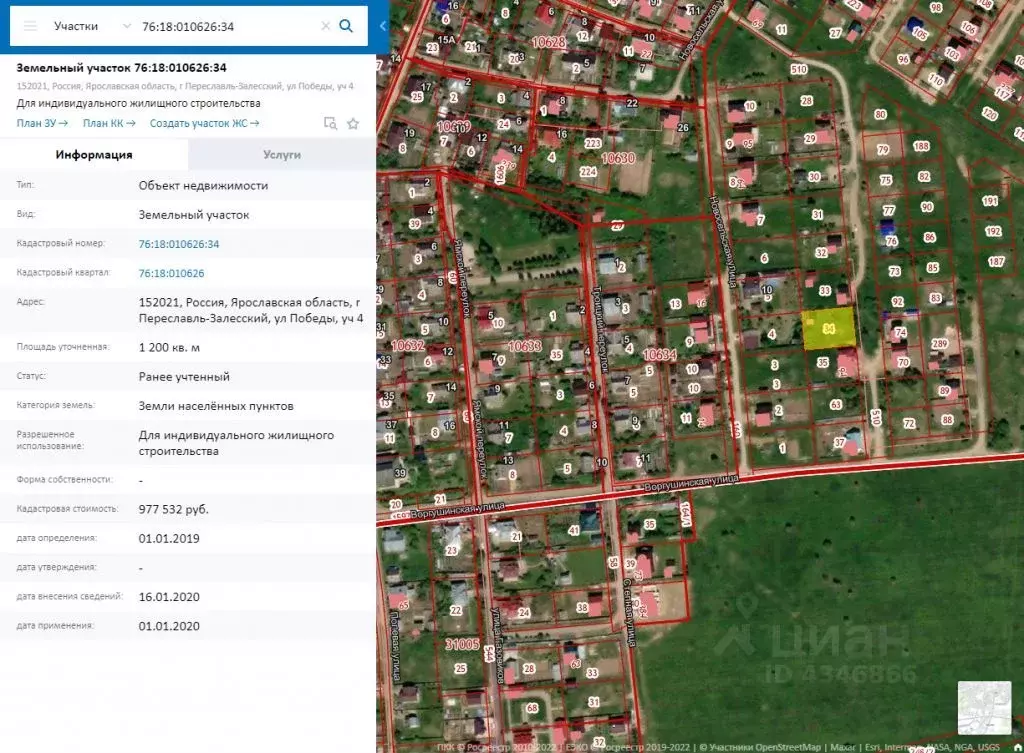Open the basemap switcher thumbnail
Viewport: 1024px width, 753px height.
(x=984, y=707)
